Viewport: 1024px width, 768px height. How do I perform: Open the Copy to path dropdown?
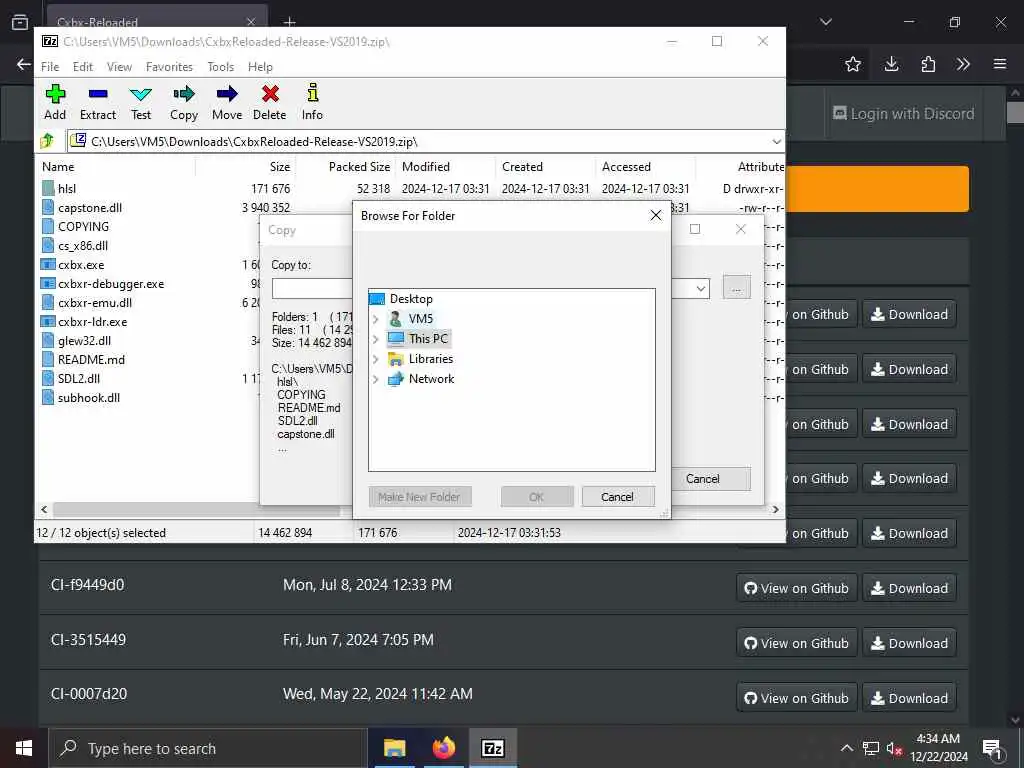(x=701, y=288)
